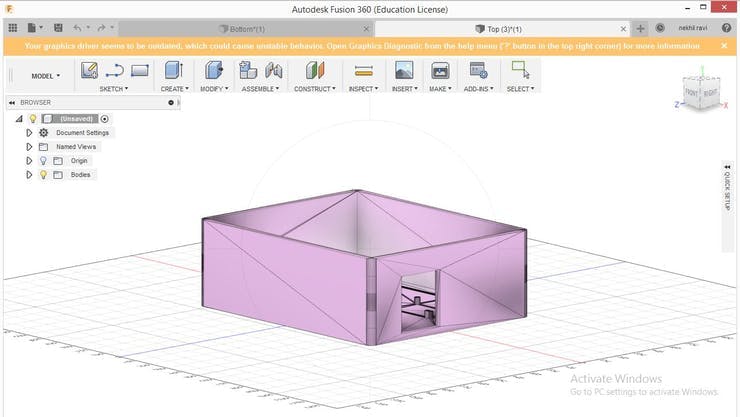This screenshot has width=740, height=417.
Task: Open the CREATE dropdown menu
Action: coord(174,89)
